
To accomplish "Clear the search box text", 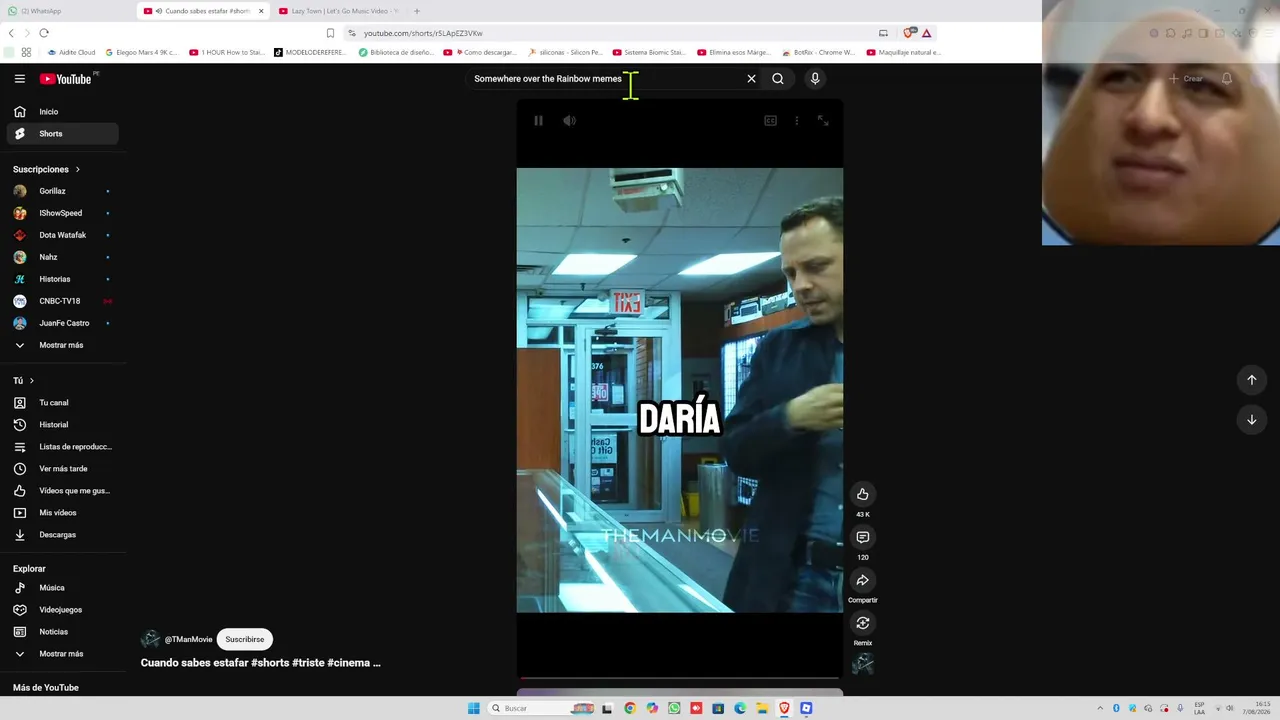I will [751, 79].
